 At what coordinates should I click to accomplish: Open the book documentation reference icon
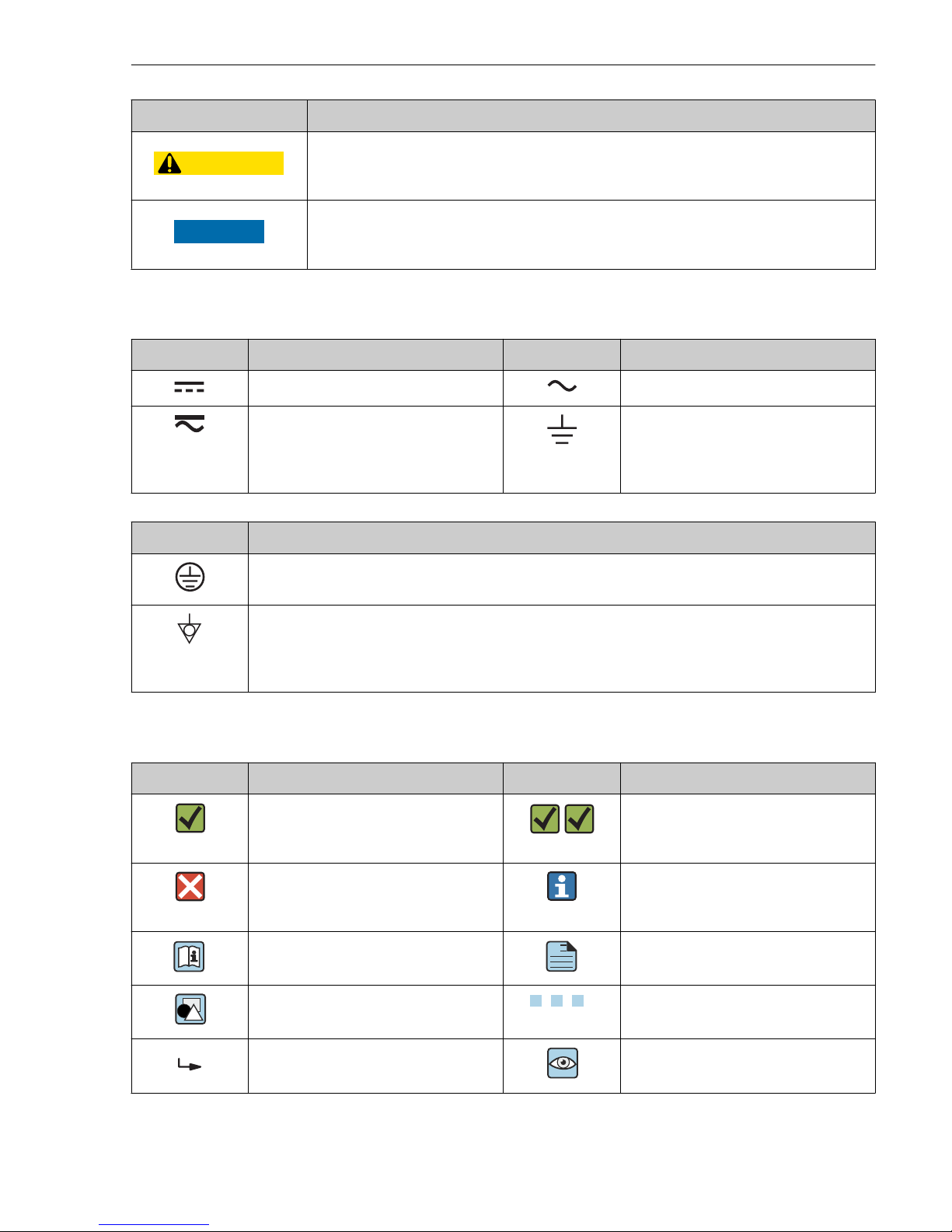click(190, 957)
